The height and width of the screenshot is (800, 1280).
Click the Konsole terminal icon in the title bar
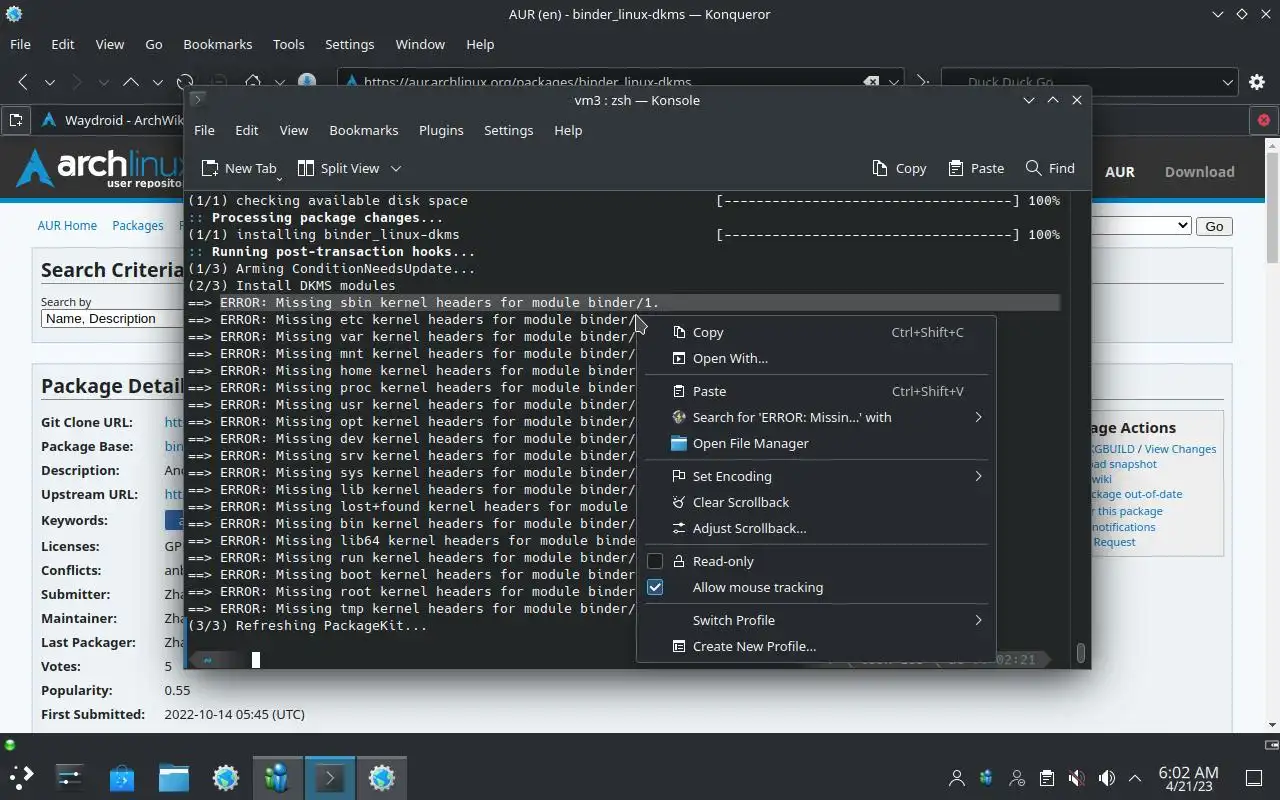click(x=197, y=99)
